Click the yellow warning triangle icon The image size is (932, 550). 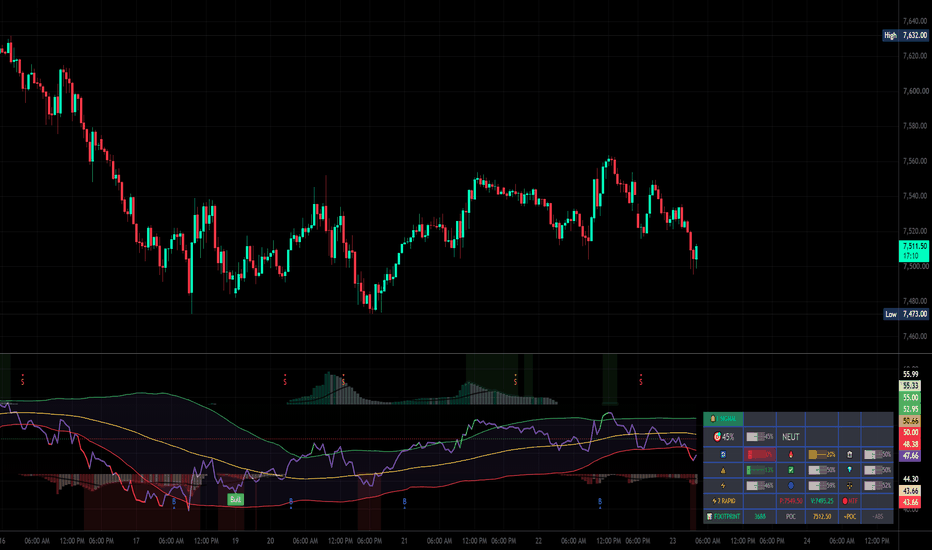click(x=723, y=470)
